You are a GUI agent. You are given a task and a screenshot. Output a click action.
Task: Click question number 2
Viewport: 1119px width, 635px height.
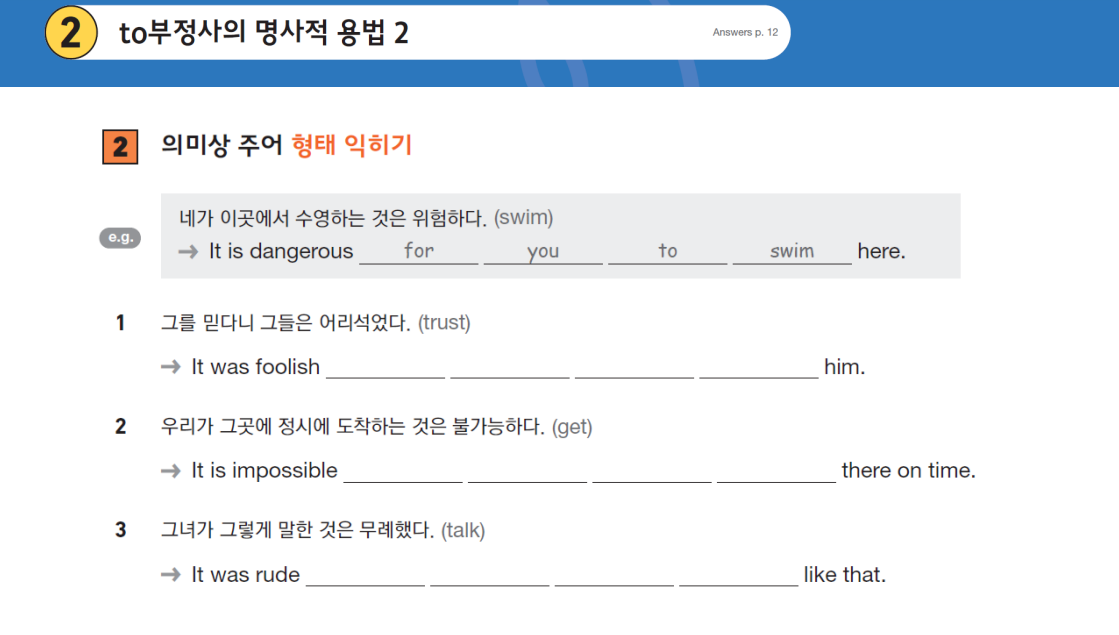click(x=121, y=427)
